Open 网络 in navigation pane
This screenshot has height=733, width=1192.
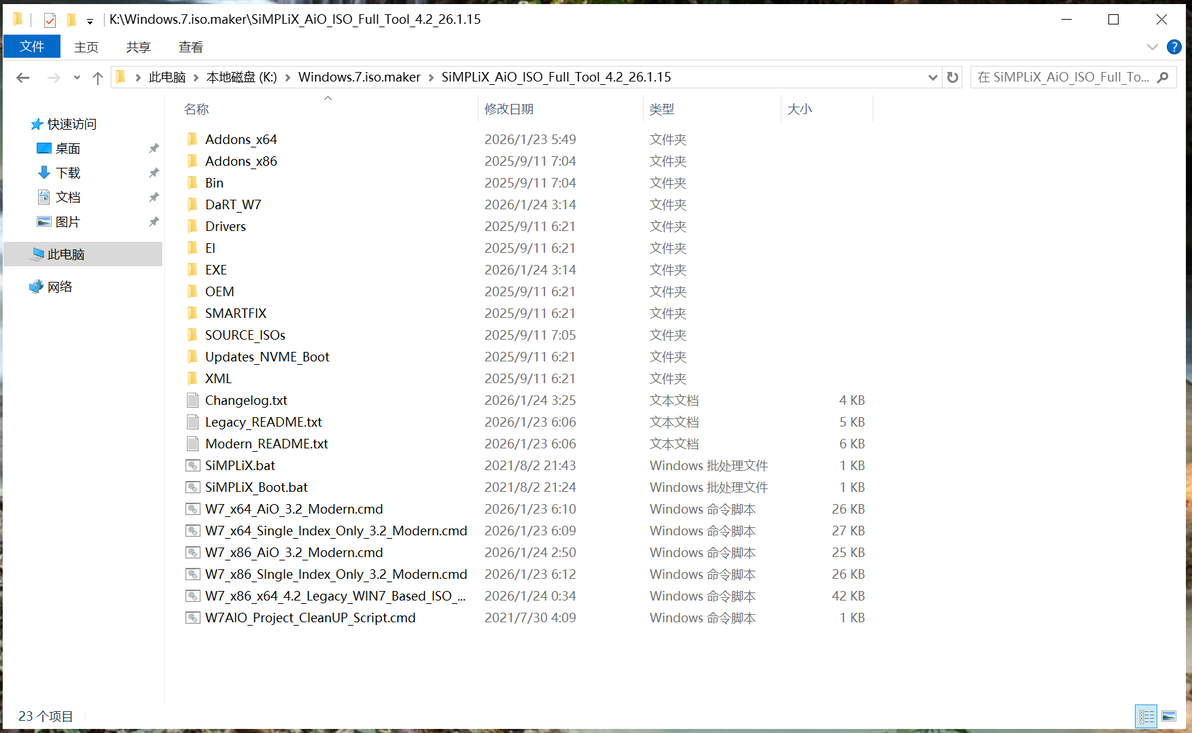point(59,287)
